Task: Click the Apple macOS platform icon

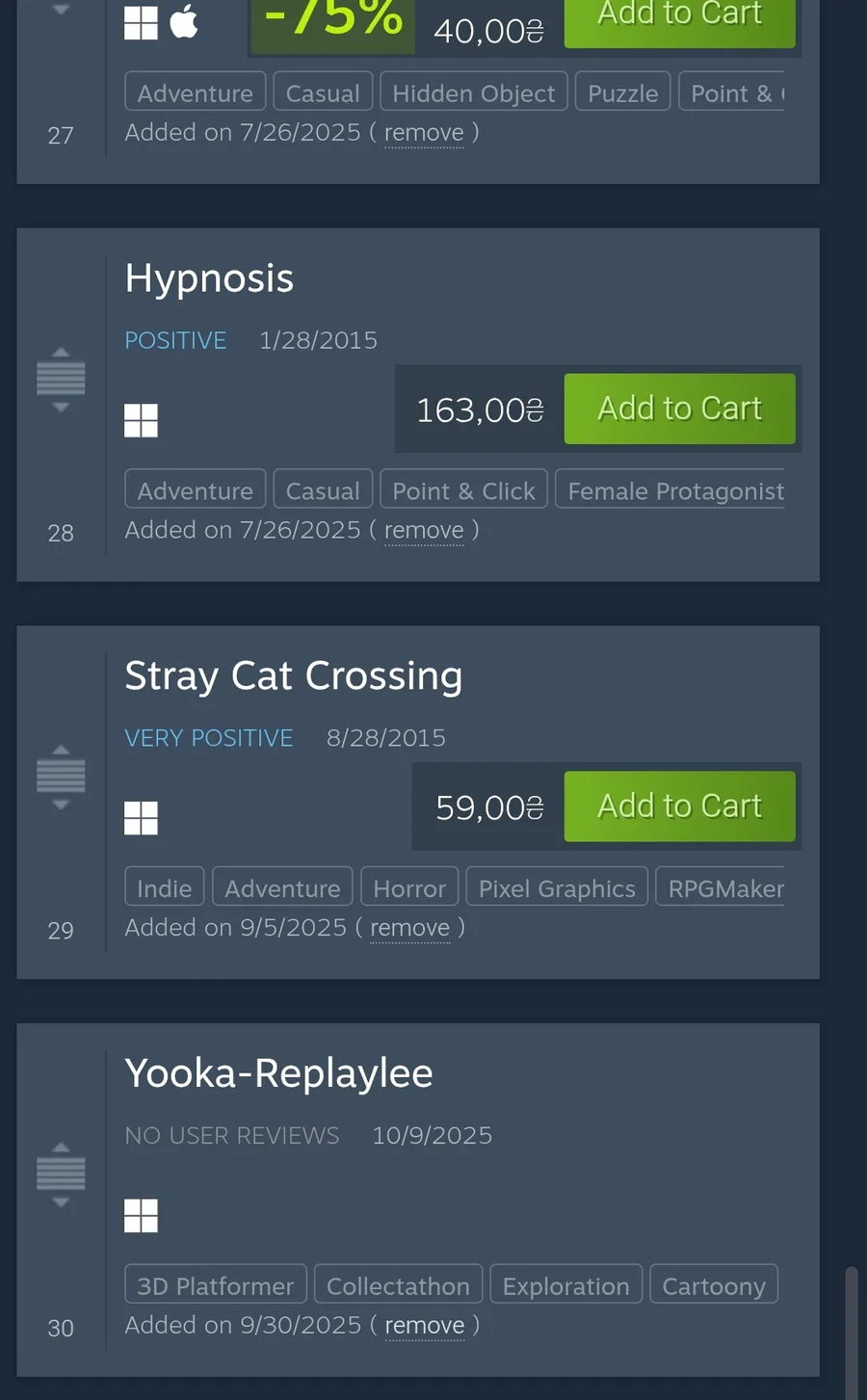Action: click(184, 21)
